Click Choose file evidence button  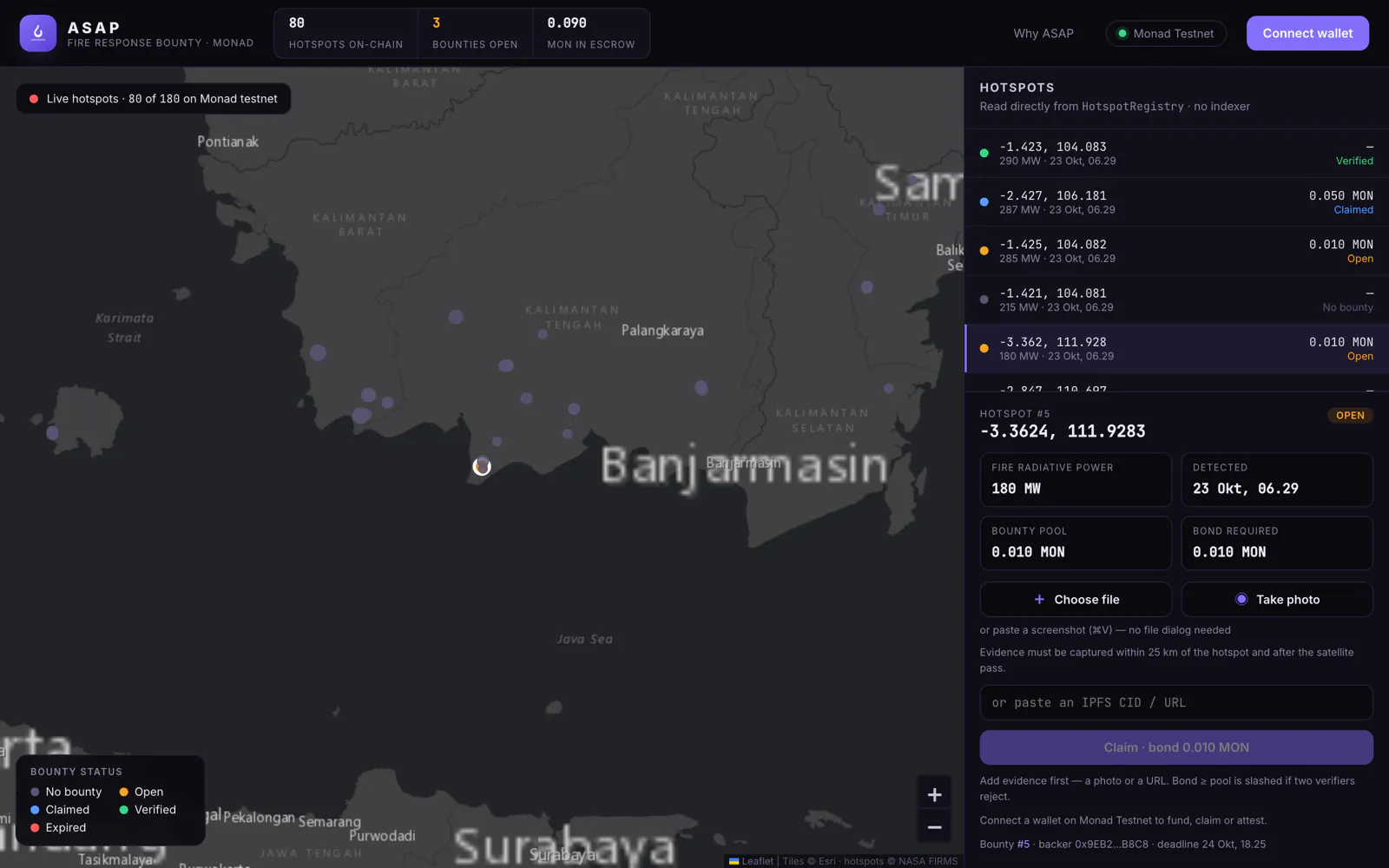1076,600
